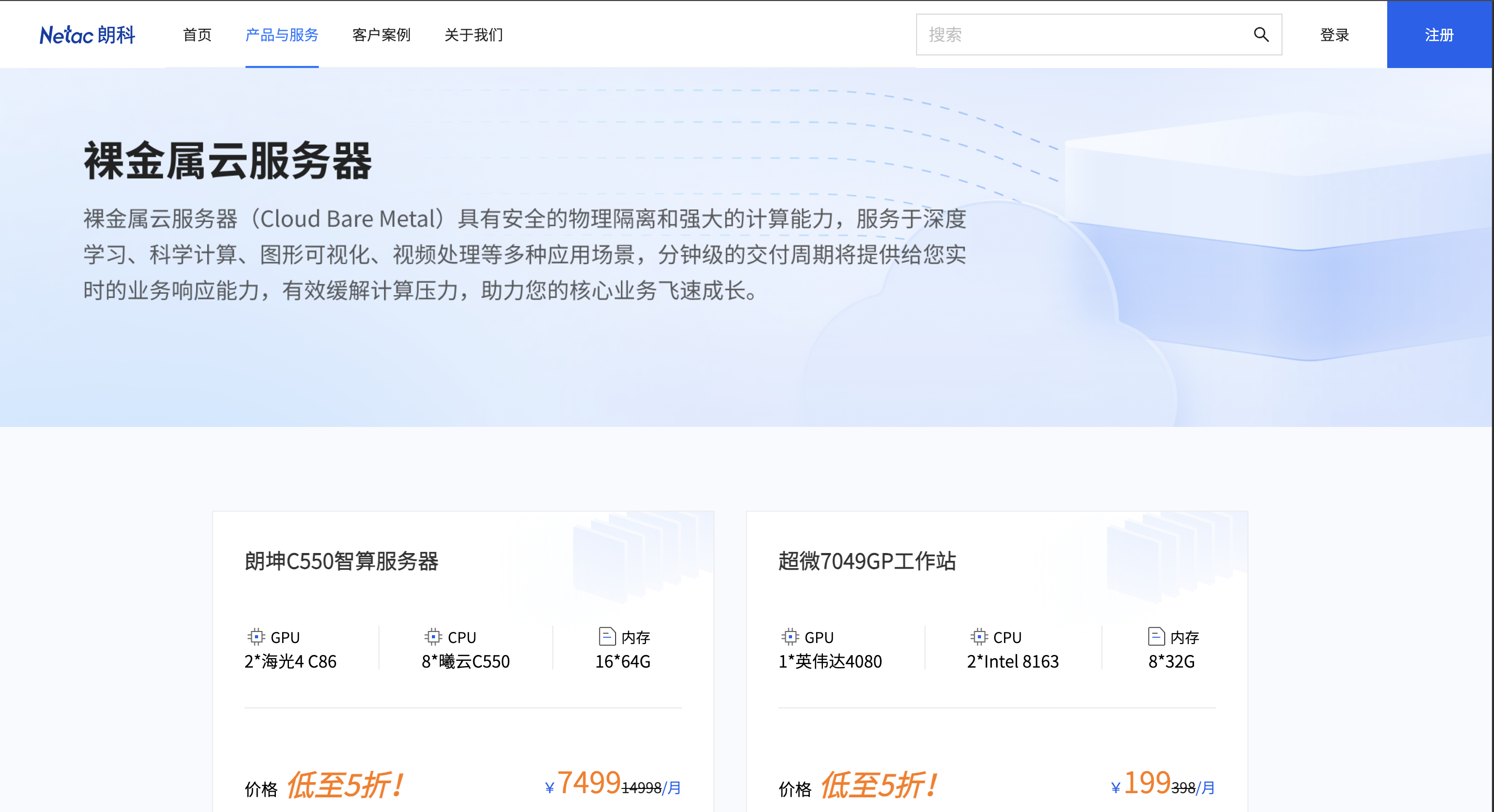
Task: Click 内存 memory icon on 朗坤C550 card
Action: [x=607, y=636]
